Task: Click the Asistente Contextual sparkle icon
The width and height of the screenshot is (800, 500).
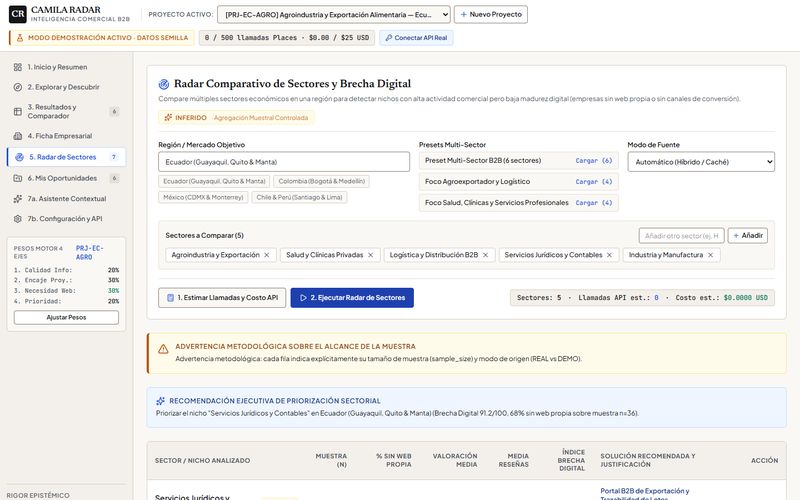Action: tap(18, 198)
